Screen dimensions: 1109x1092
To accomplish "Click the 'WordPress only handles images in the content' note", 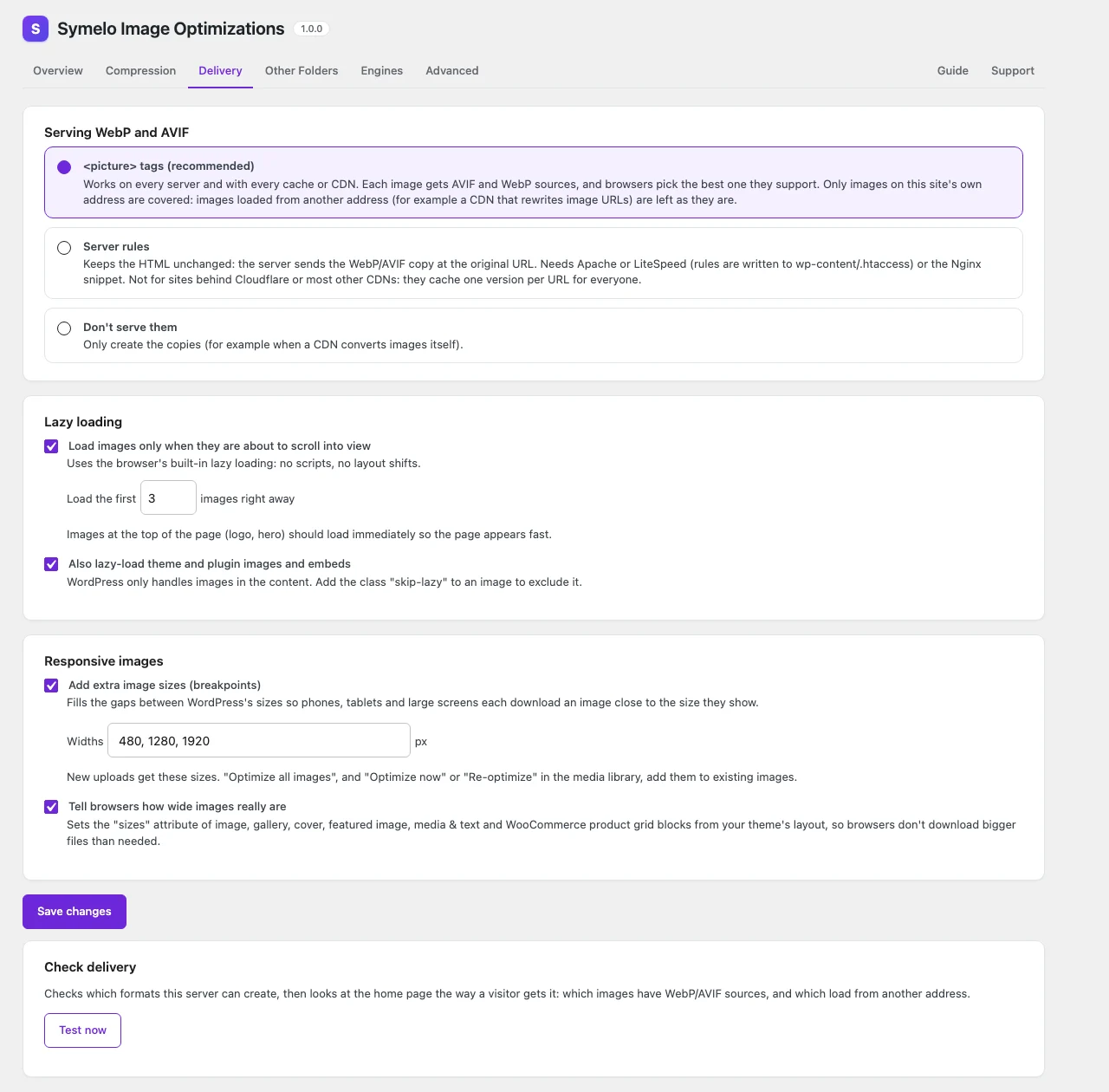I will 324,582.
